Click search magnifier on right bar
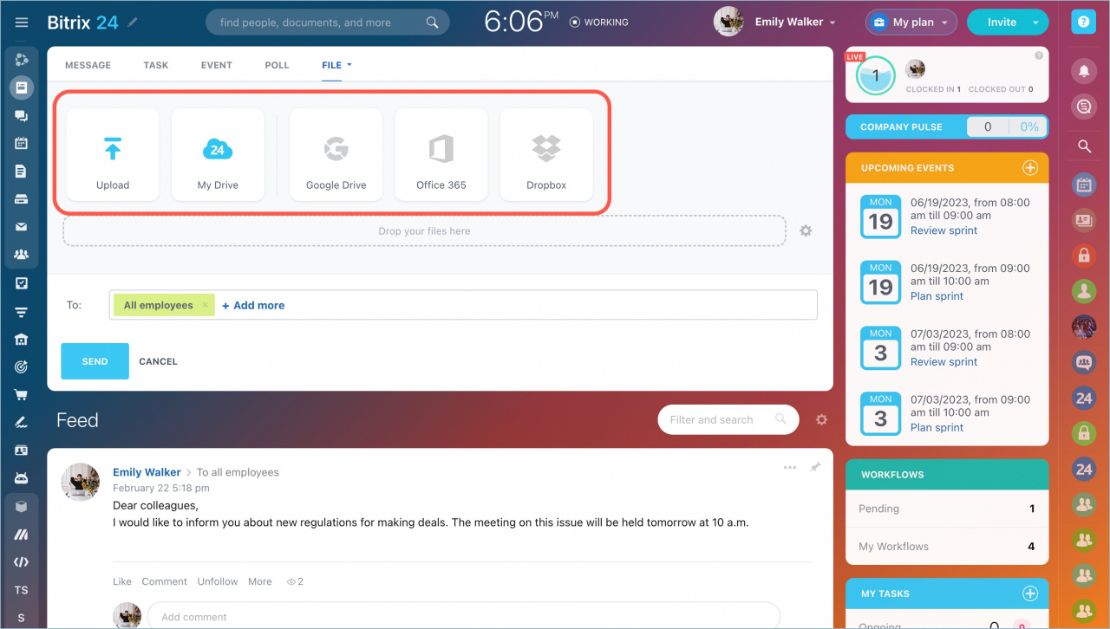The image size is (1110, 629). click(1084, 146)
